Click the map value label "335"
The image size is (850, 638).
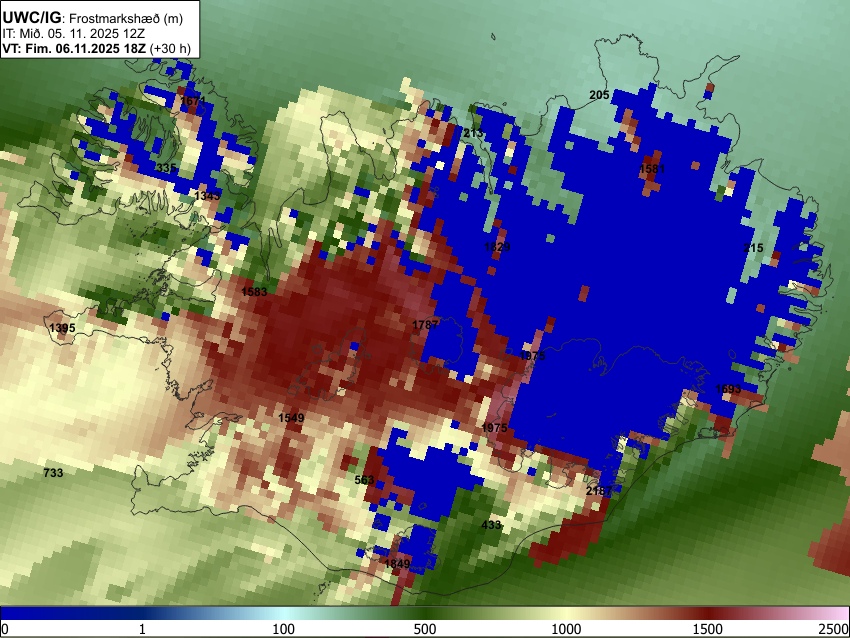165,167
